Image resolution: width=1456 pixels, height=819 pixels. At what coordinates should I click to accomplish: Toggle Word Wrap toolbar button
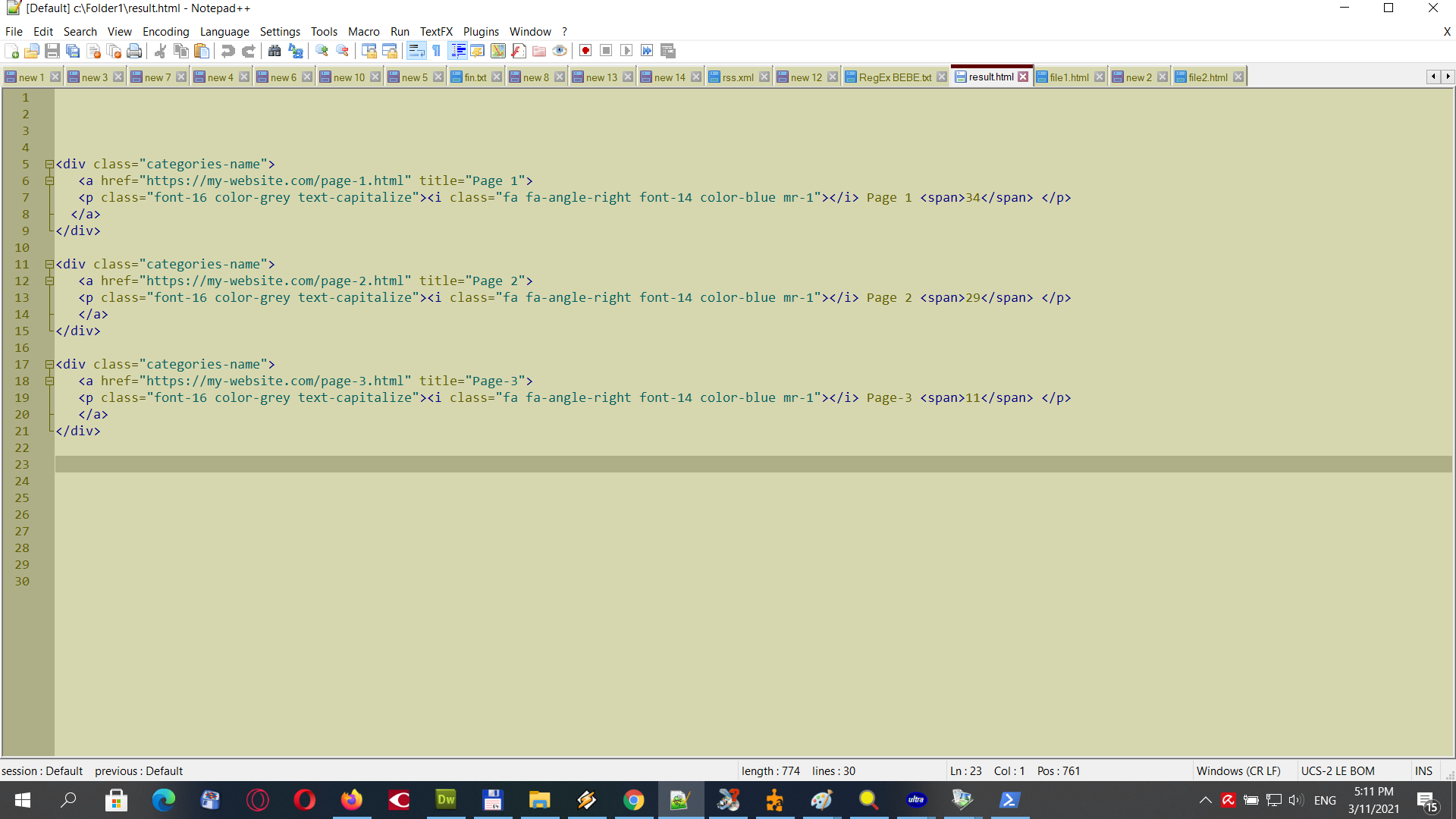point(416,51)
